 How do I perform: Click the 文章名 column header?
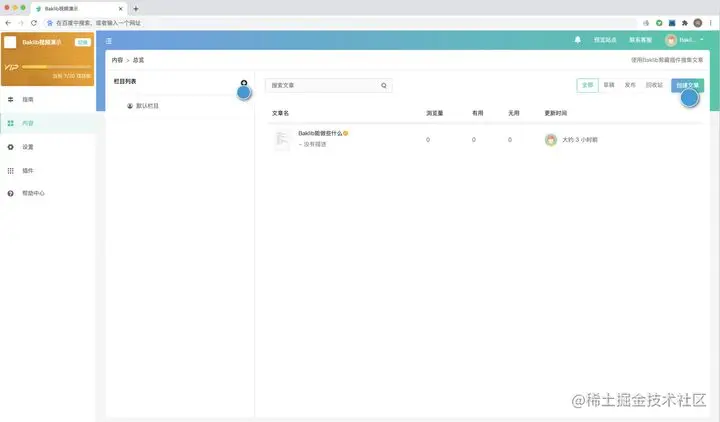pyautogui.click(x=280, y=113)
